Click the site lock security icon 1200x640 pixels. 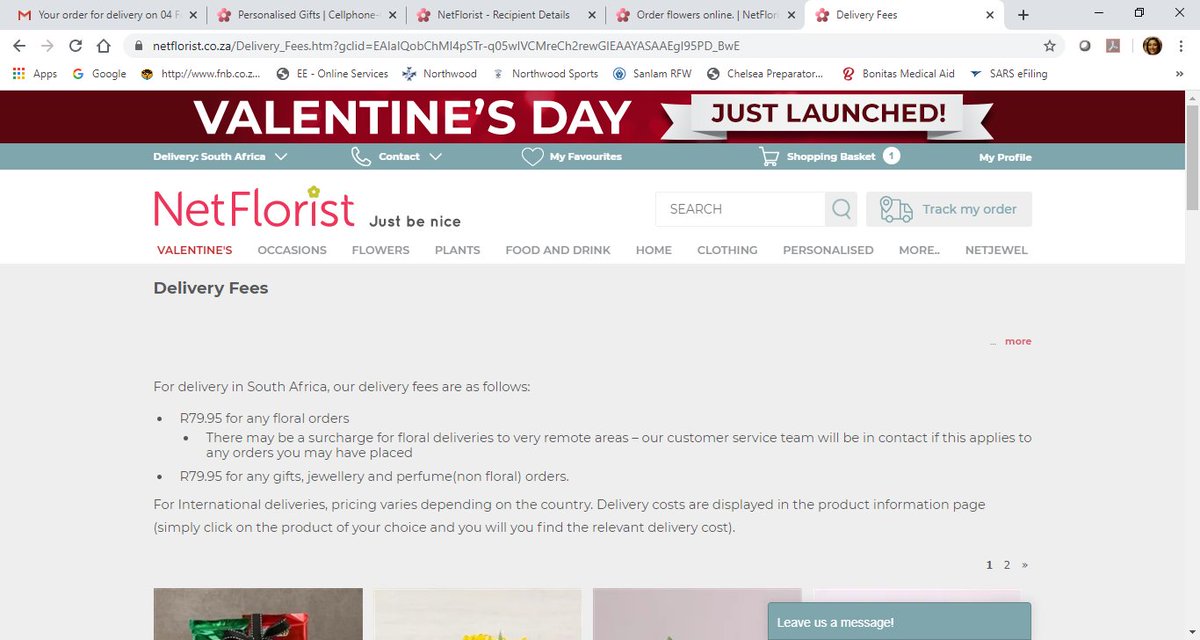pyautogui.click(x=139, y=46)
